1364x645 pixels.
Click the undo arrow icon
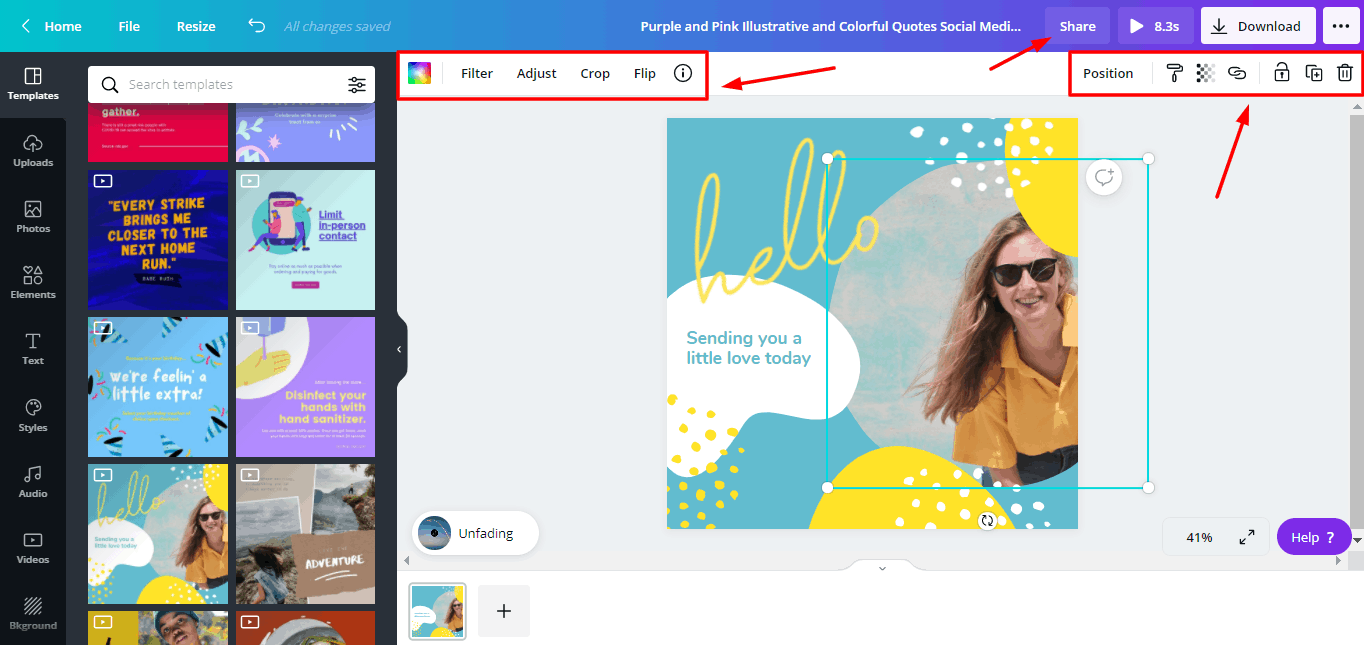pos(257,26)
